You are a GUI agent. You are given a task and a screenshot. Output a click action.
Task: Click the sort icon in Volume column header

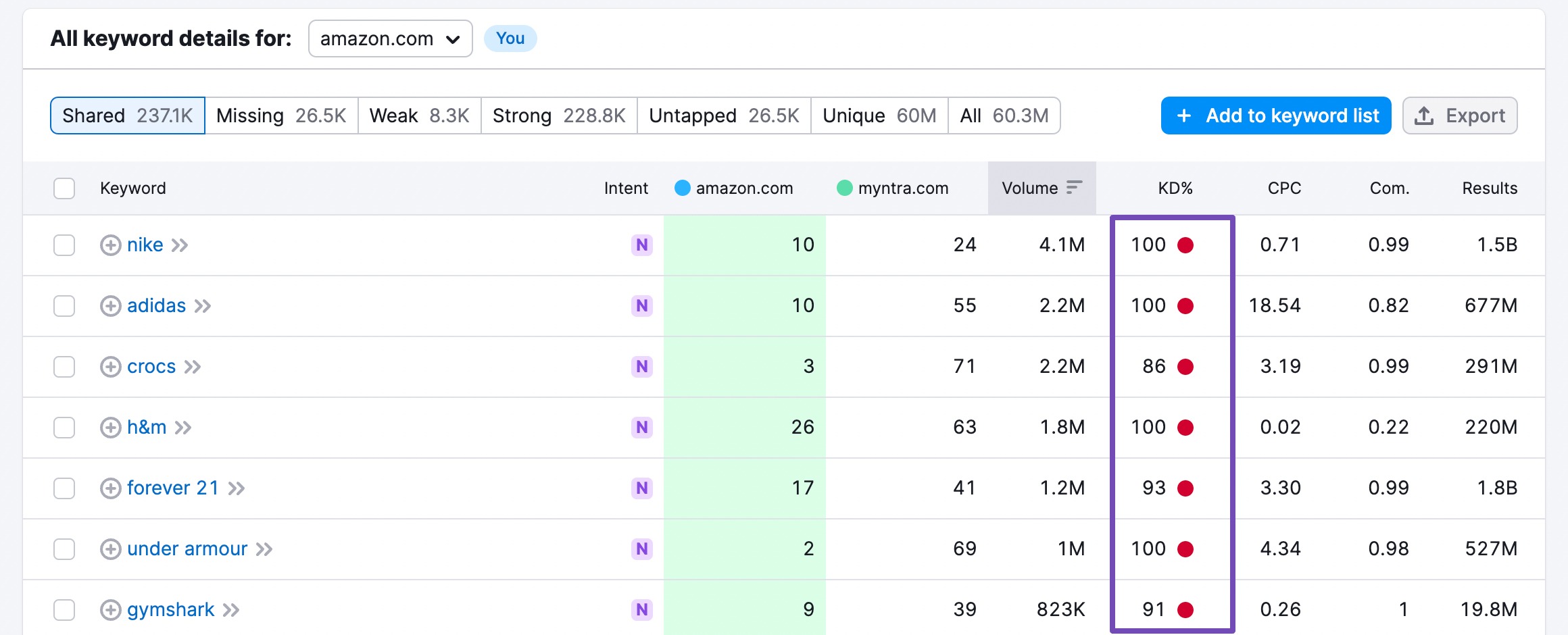[1075, 188]
